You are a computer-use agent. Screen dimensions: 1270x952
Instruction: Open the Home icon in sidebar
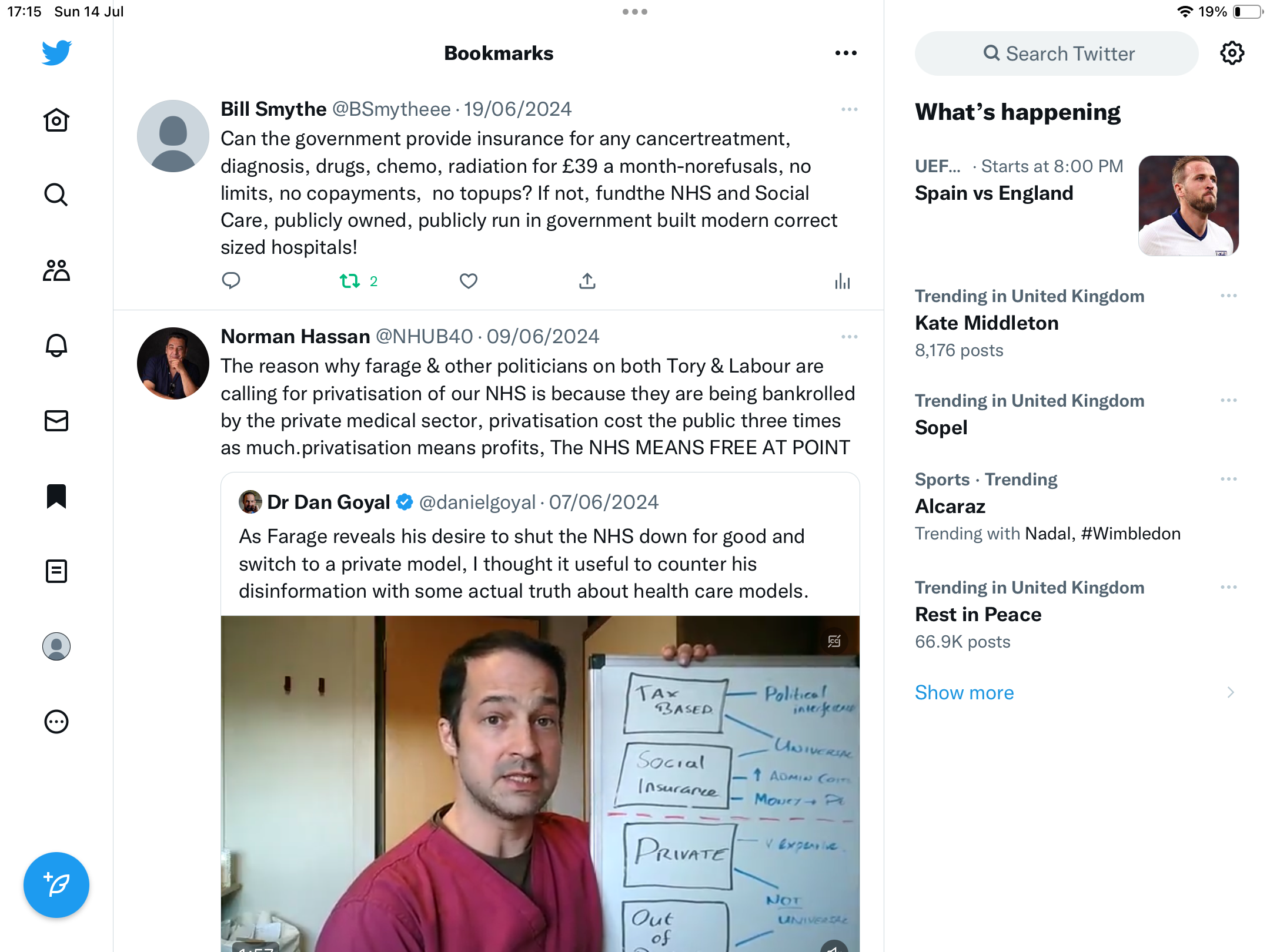tap(56, 120)
